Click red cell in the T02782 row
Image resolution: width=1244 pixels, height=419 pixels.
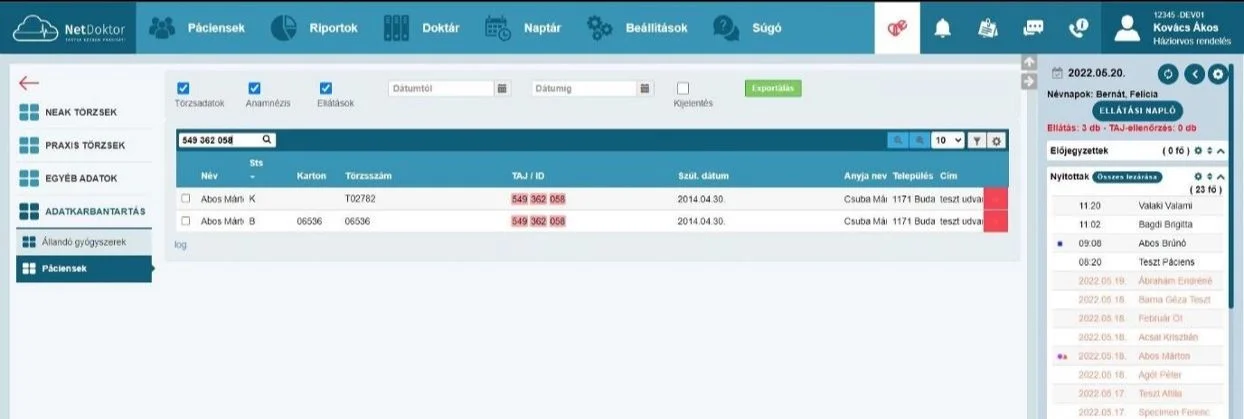(x=995, y=199)
